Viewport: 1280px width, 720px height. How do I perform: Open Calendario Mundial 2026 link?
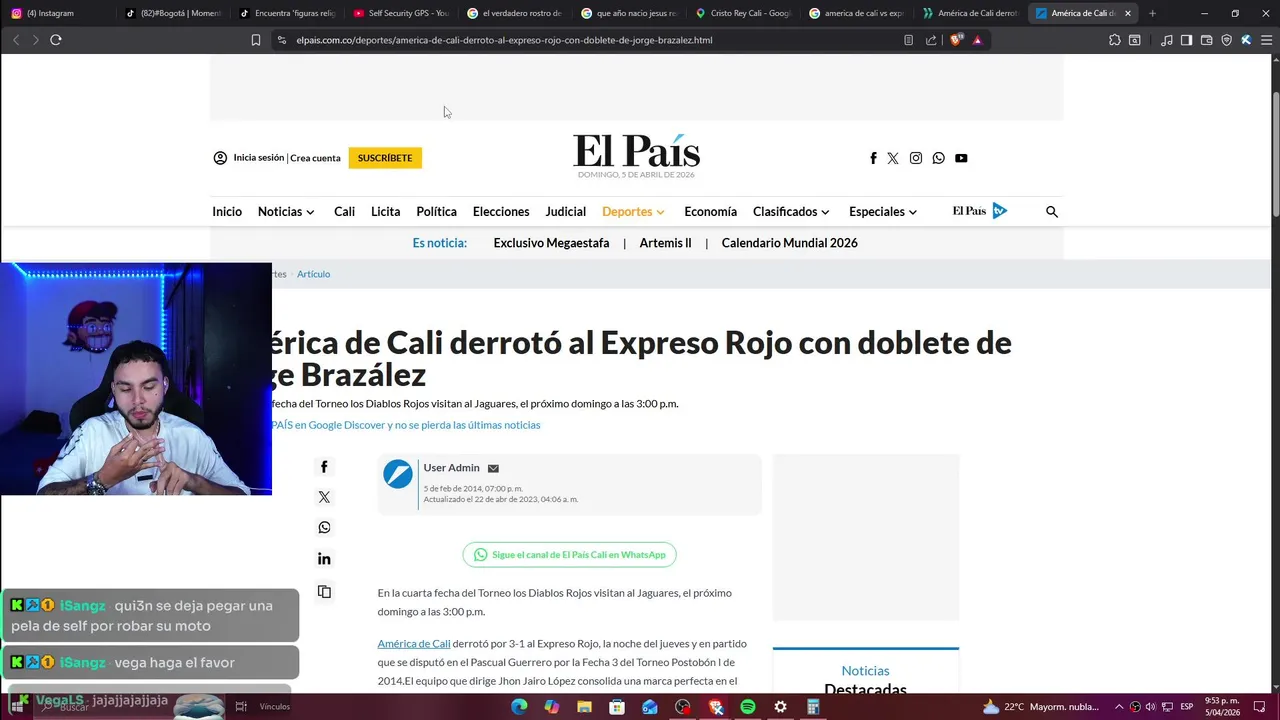coord(790,243)
